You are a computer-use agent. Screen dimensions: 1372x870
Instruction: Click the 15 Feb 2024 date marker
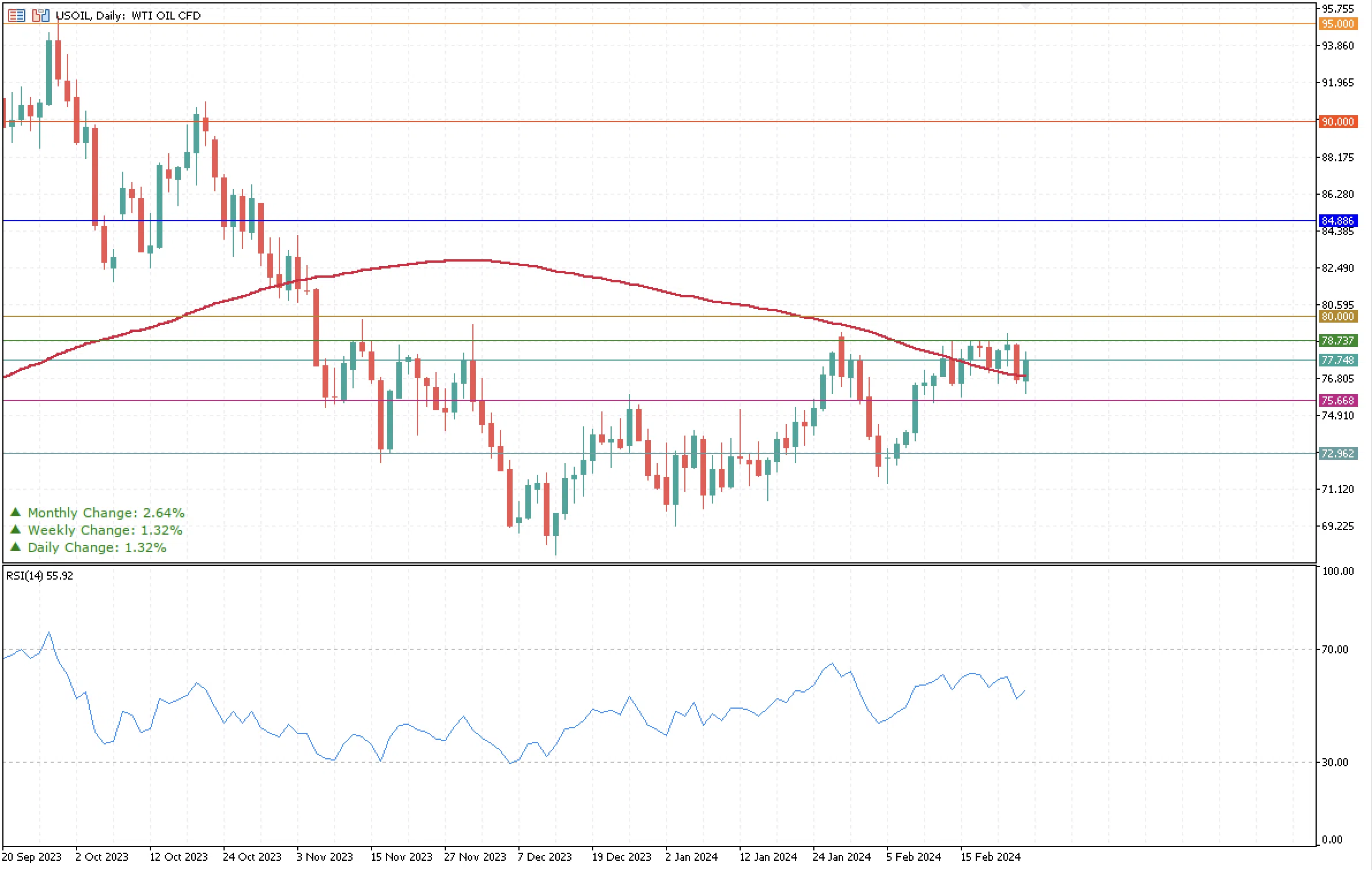point(990,857)
